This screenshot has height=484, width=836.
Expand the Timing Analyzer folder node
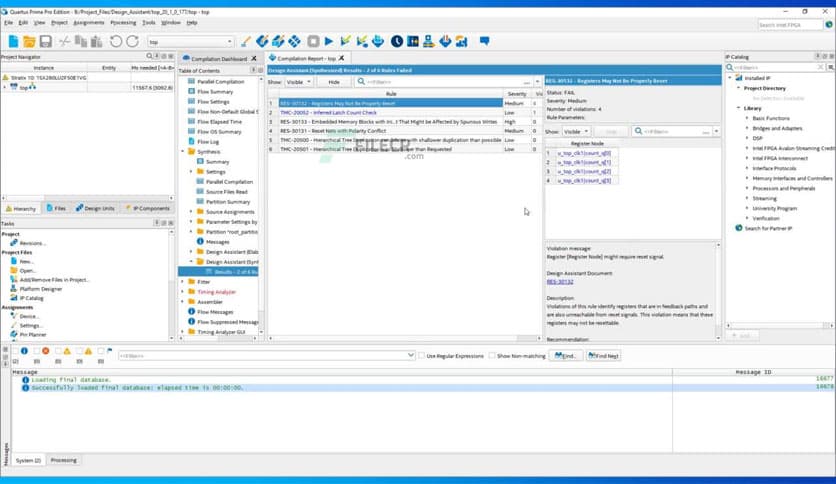[183, 292]
